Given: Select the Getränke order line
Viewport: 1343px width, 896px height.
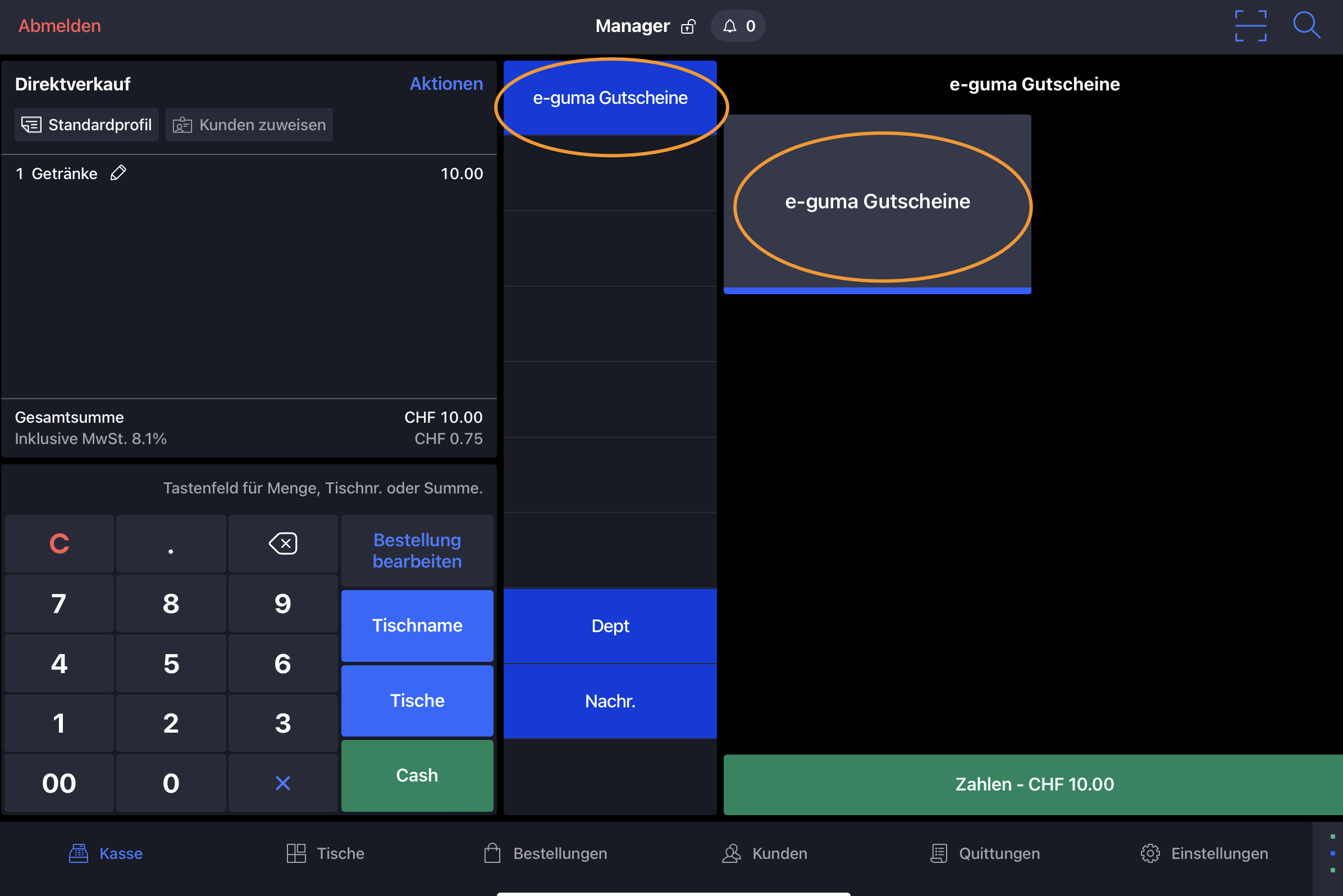Looking at the screenshot, I should pyautogui.click(x=249, y=173).
